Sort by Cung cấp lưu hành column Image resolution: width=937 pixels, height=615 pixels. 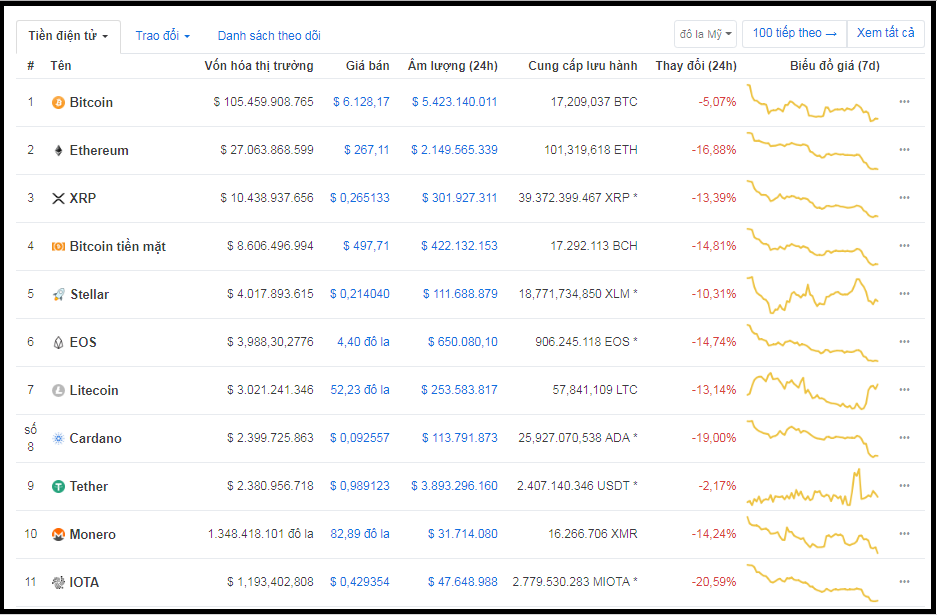(x=583, y=66)
